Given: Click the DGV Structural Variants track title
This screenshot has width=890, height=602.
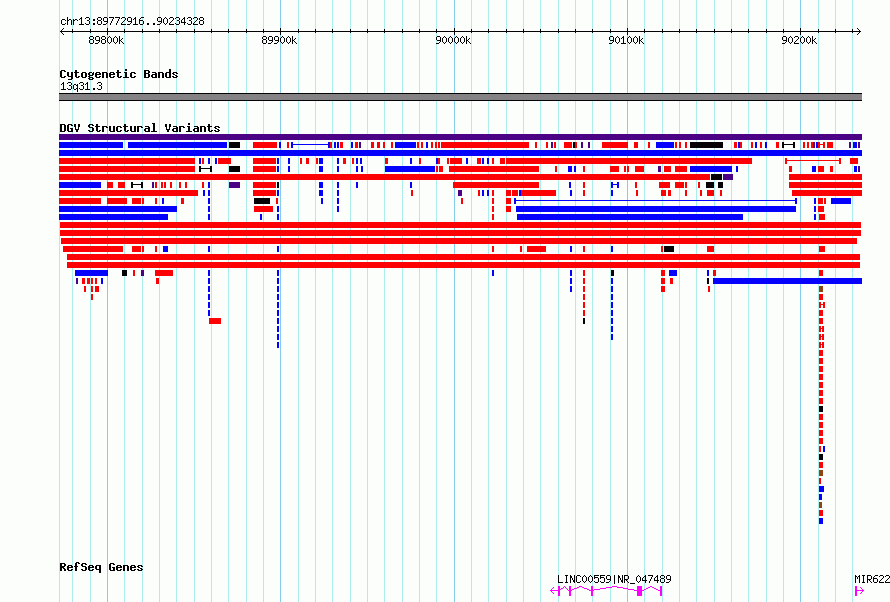Looking at the screenshot, I should click(x=140, y=128).
